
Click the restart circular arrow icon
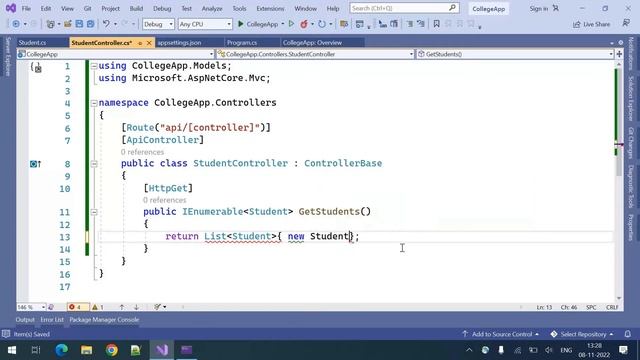point(322,24)
